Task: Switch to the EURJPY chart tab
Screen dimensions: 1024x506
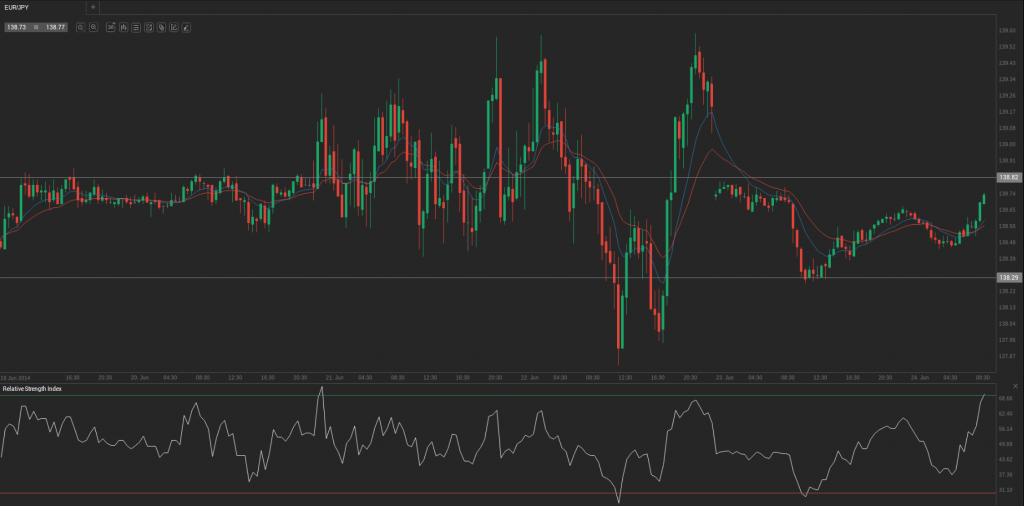Action: pyautogui.click(x=18, y=7)
